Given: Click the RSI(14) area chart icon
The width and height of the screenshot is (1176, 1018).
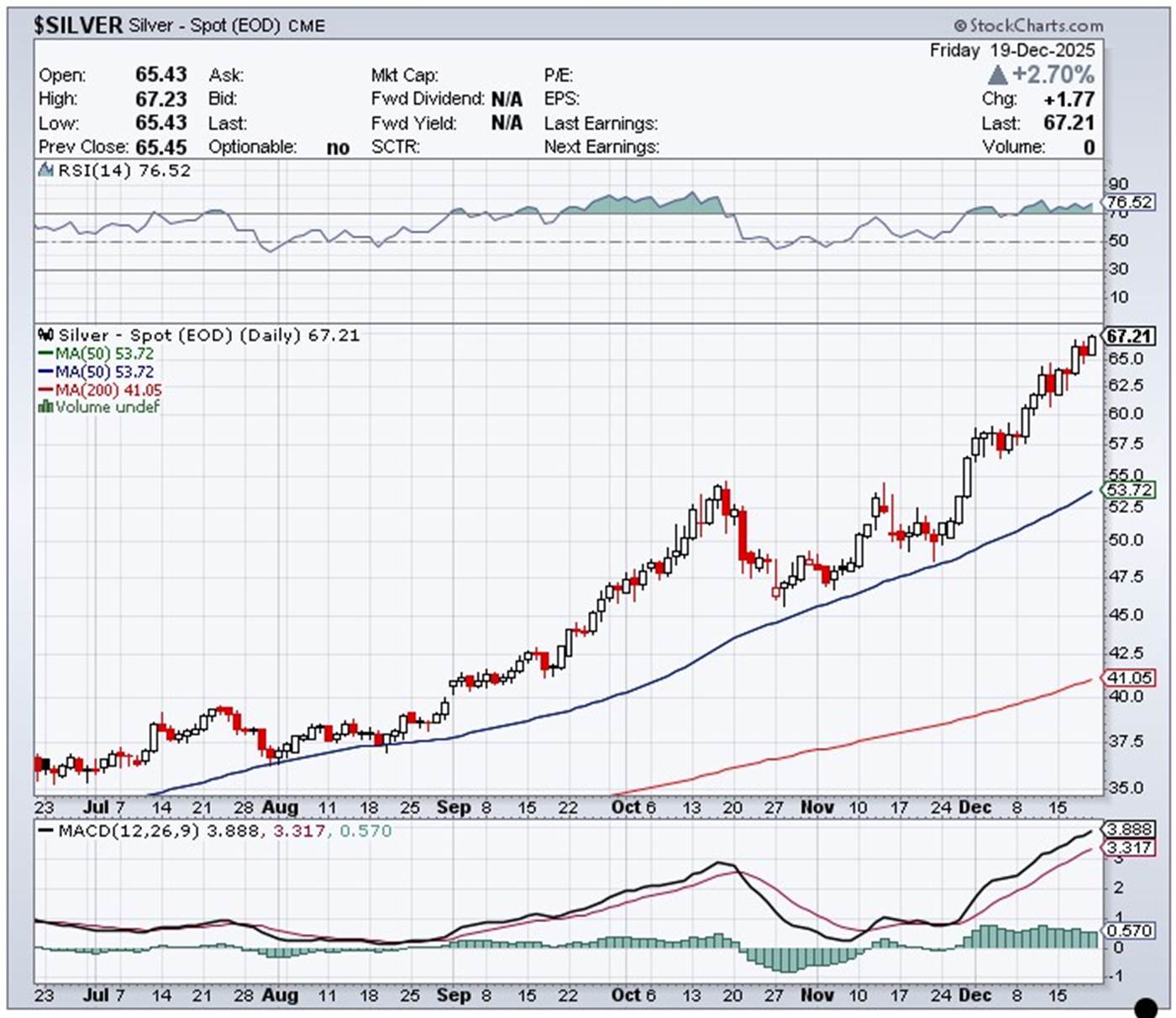Looking at the screenshot, I should (x=46, y=171).
